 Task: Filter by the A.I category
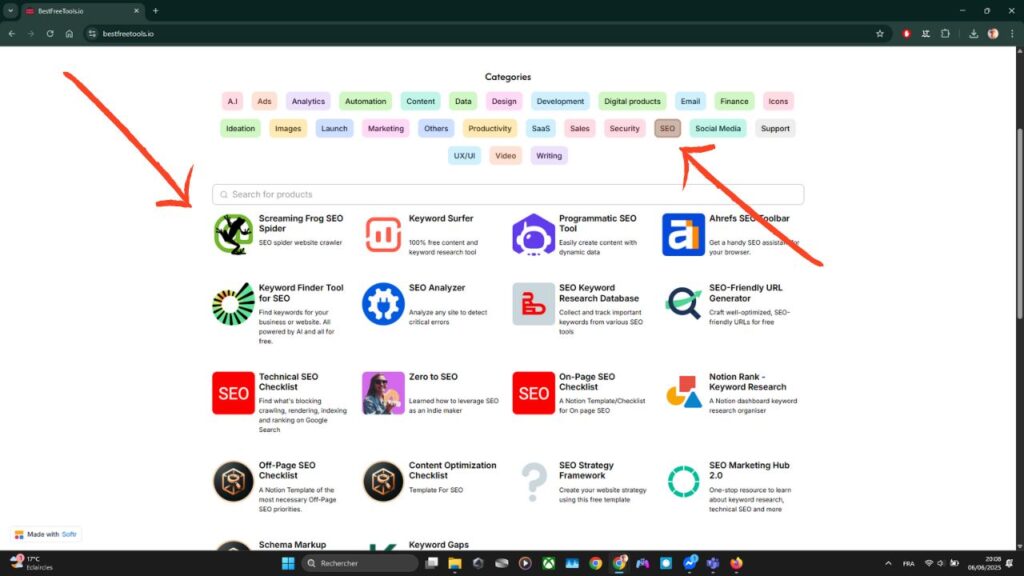tap(232, 101)
